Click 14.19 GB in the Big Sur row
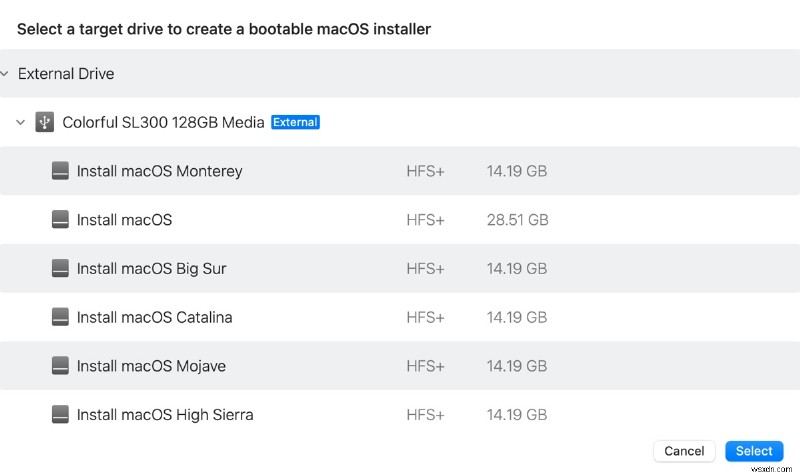 coord(517,268)
